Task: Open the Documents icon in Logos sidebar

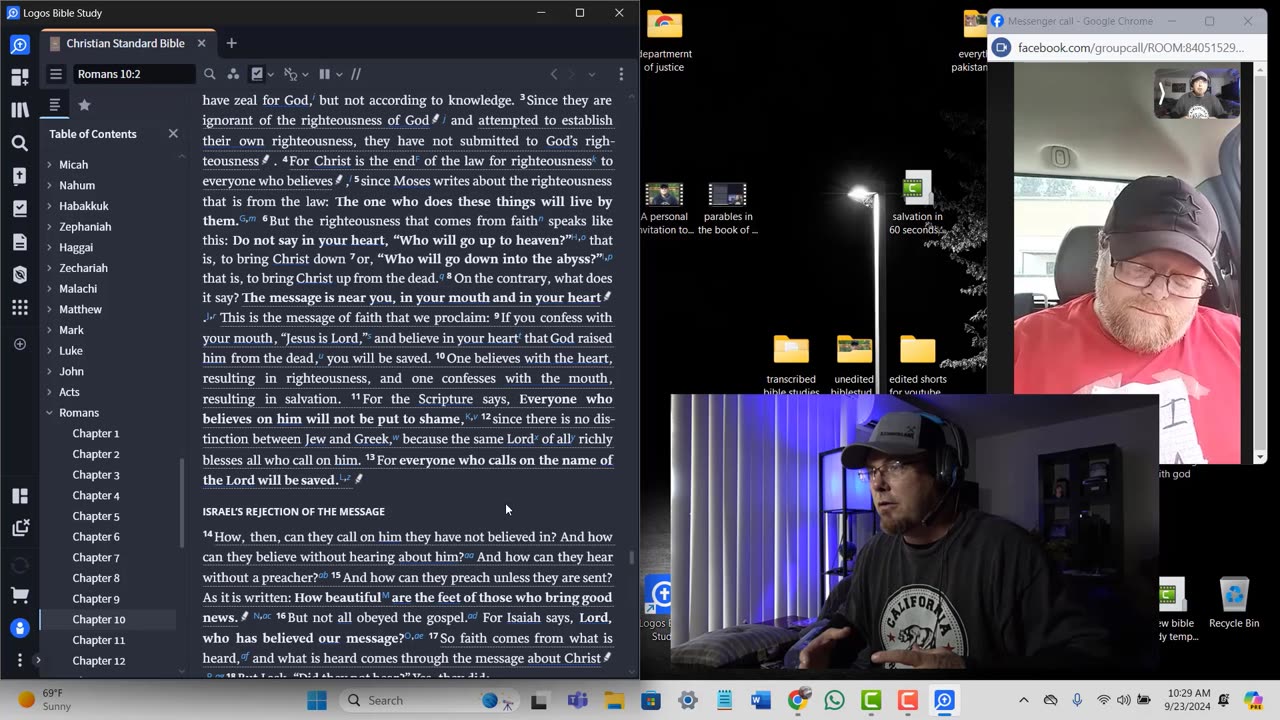Action: [x=19, y=242]
